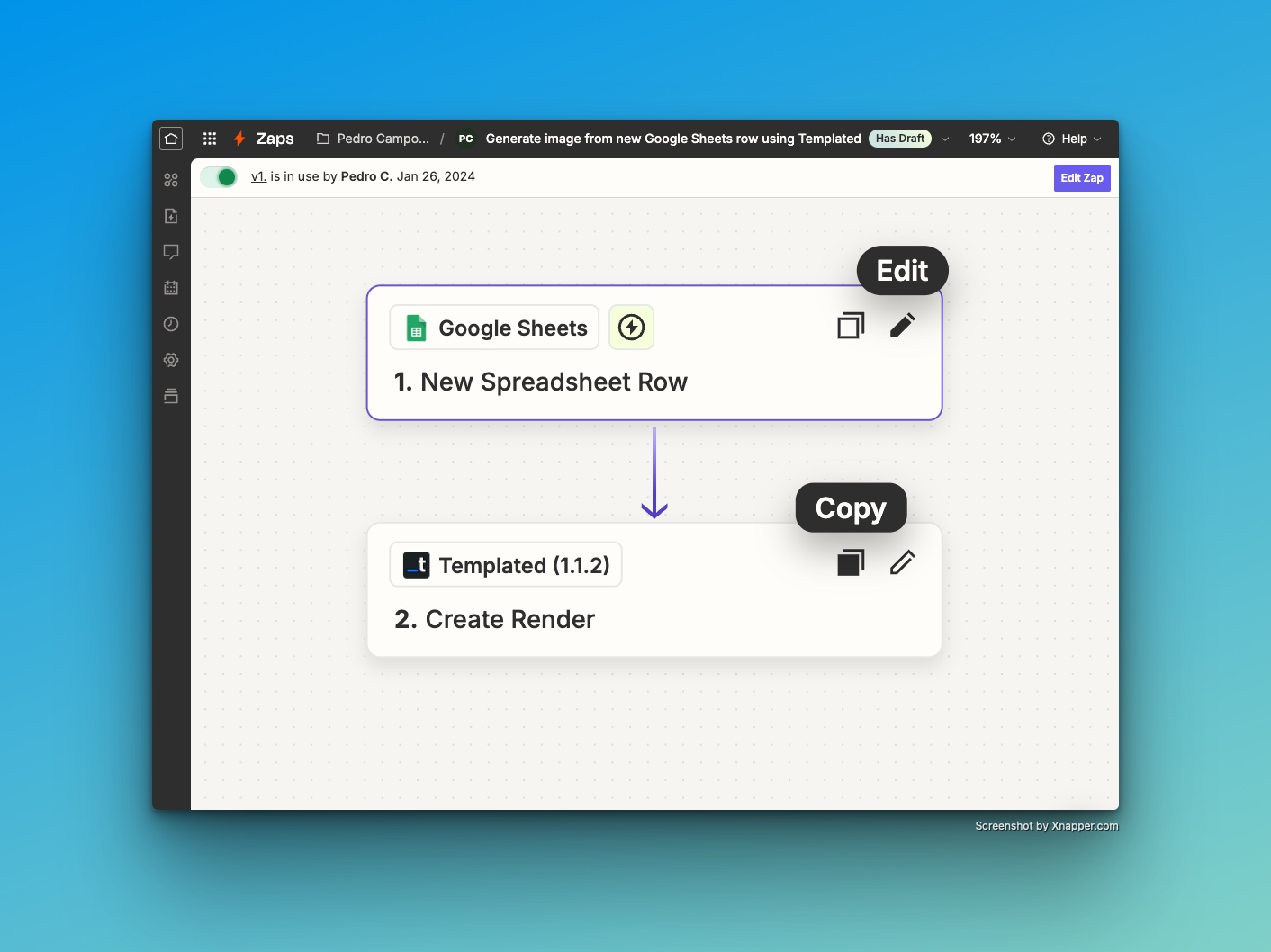Select the 1. New Spreadsheet Row text
Viewport: 1271px width, 952px height.
[x=541, y=382]
